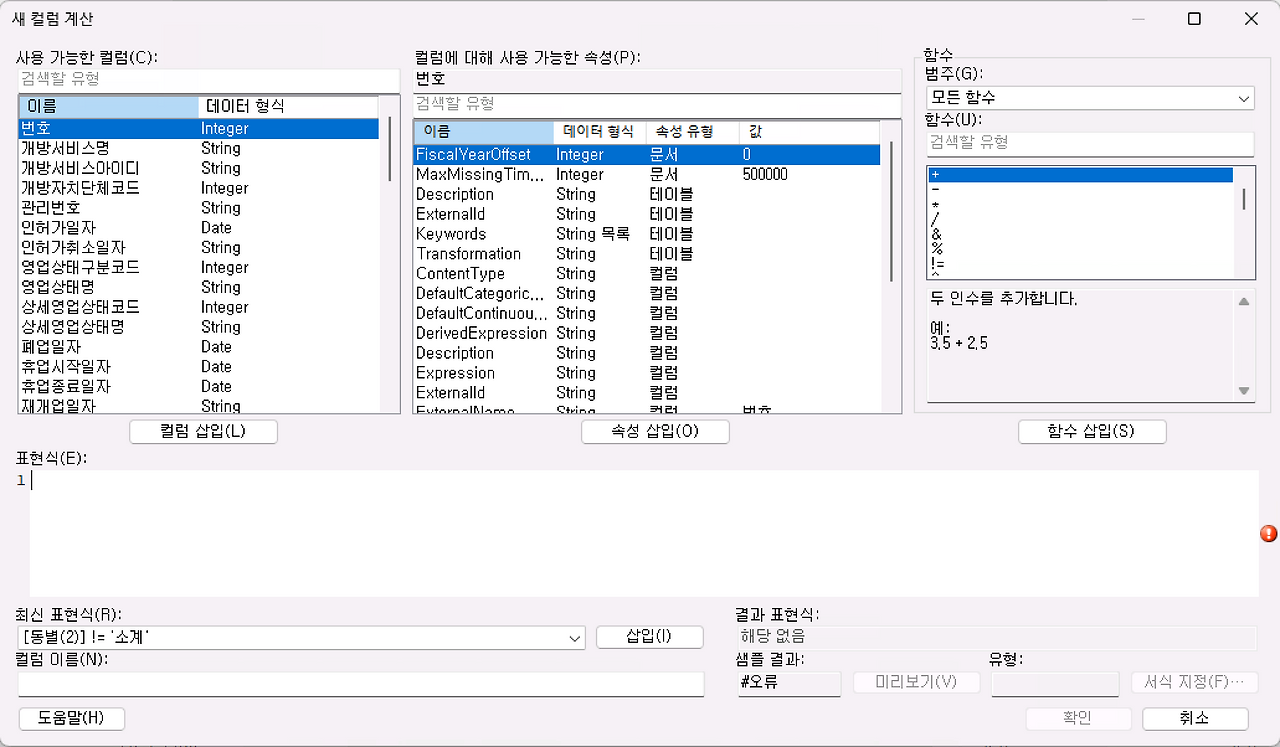Click the 컬럼 삽입(L) button

(203, 431)
